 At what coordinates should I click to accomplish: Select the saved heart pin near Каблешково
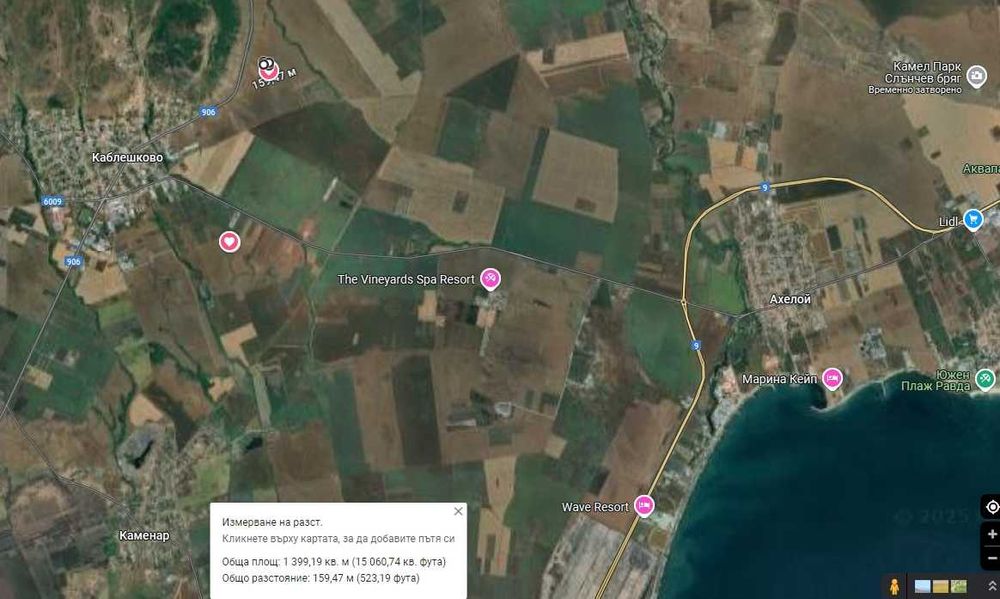[230, 242]
